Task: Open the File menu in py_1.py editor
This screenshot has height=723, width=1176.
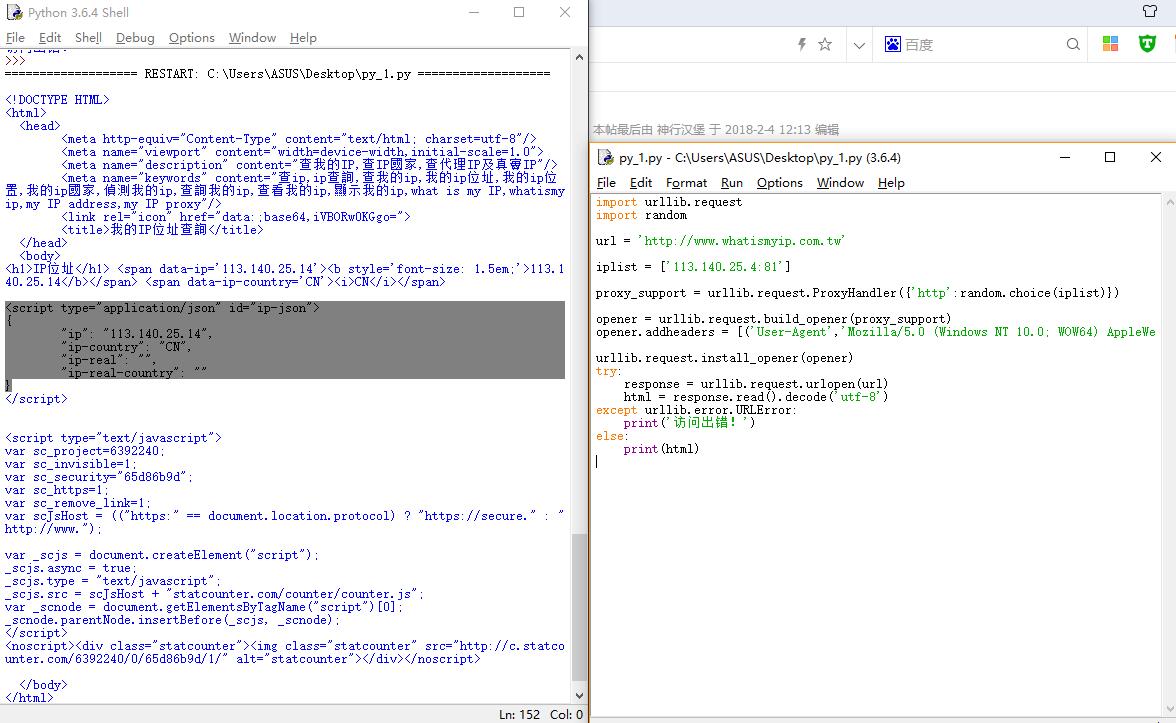Action: [606, 182]
